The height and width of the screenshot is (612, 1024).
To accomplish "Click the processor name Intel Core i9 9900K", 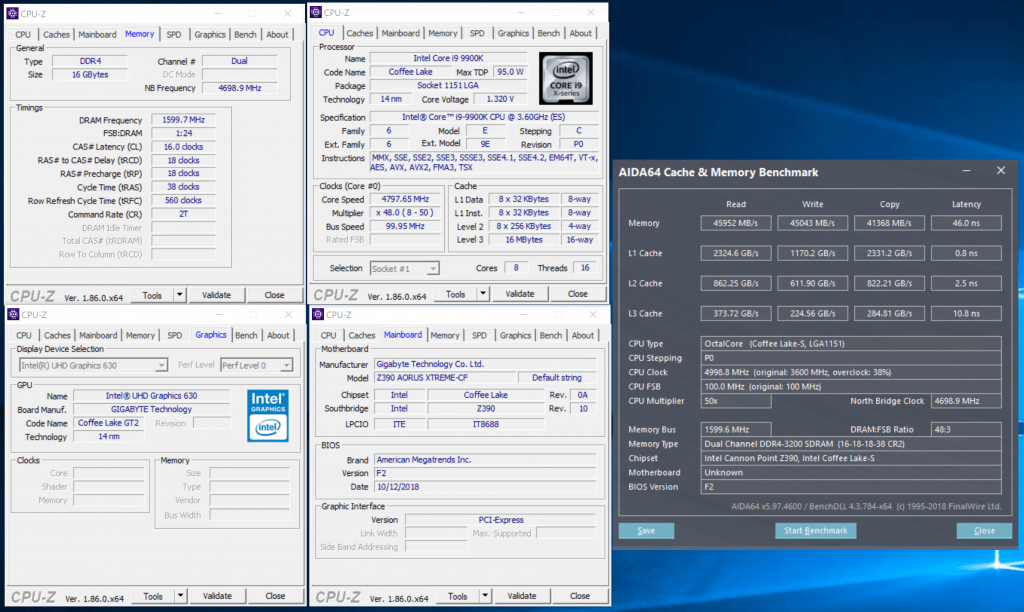I will click(x=448, y=58).
